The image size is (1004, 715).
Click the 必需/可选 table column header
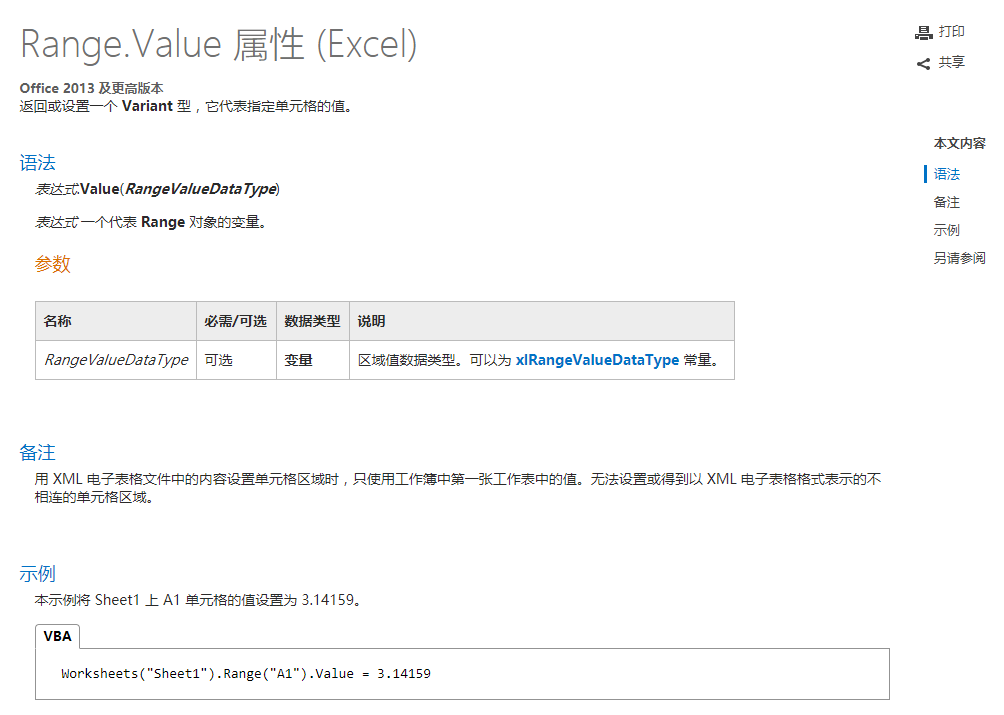click(236, 321)
